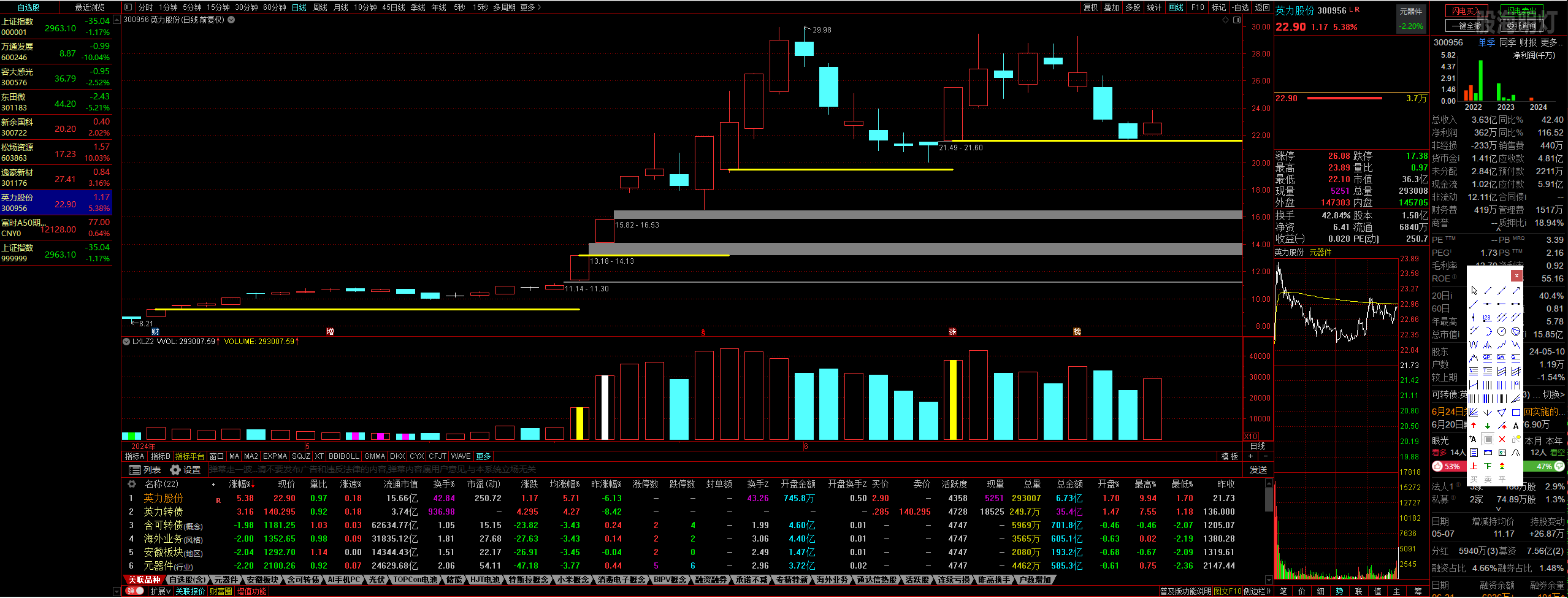1568x598 pixels.
Task: Open chart title dropdown next to 英力股份(日线 前复权)
Action: (x=231, y=20)
